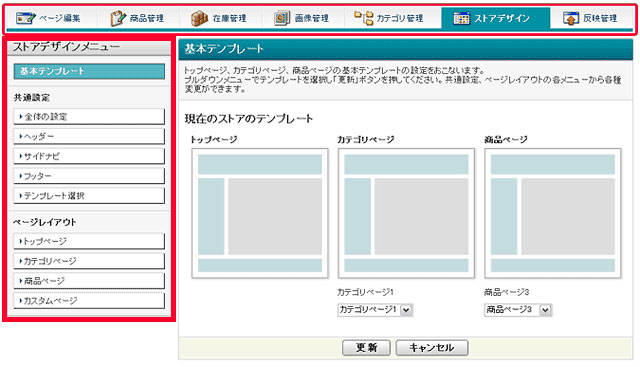The width and height of the screenshot is (640, 367).
Task: Click the キャンセル button
Action: [432, 347]
